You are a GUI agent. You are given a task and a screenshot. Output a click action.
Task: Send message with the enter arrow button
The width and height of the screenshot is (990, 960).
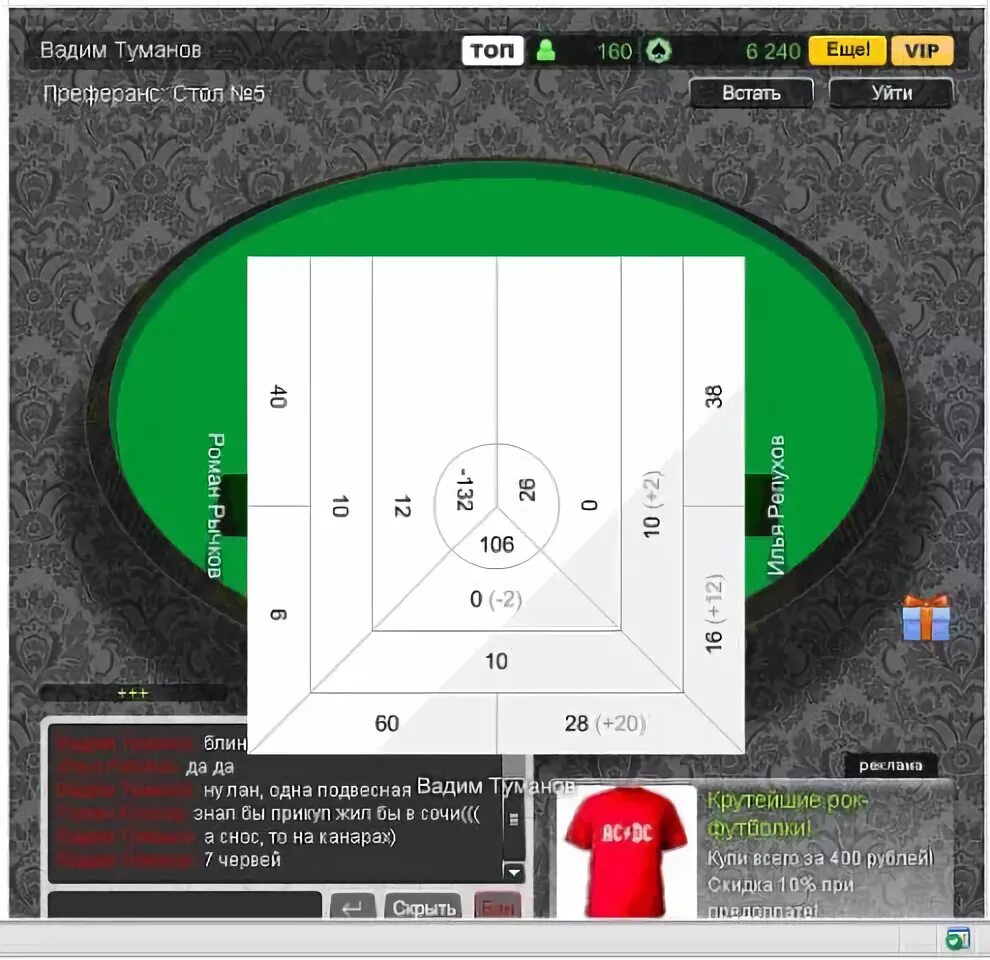pyautogui.click(x=352, y=907)
